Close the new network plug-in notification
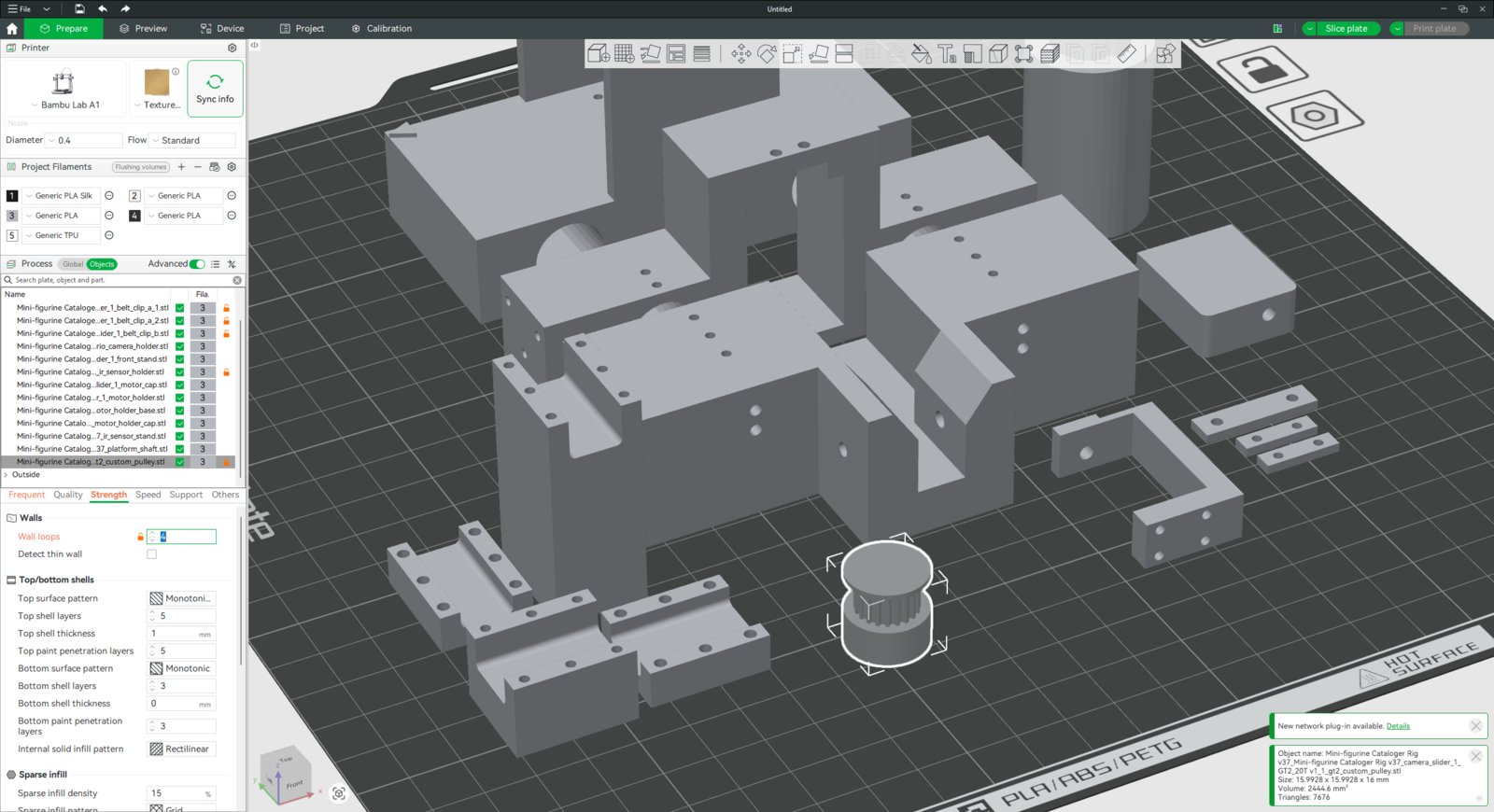Screen dimensions: 1494x812 [x=1475, y=726]
